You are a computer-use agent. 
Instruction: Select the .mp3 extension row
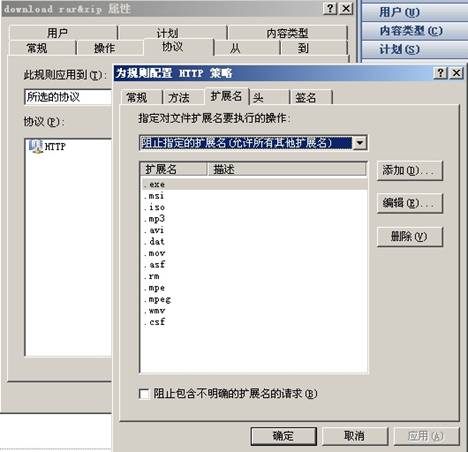click(255, 219)
